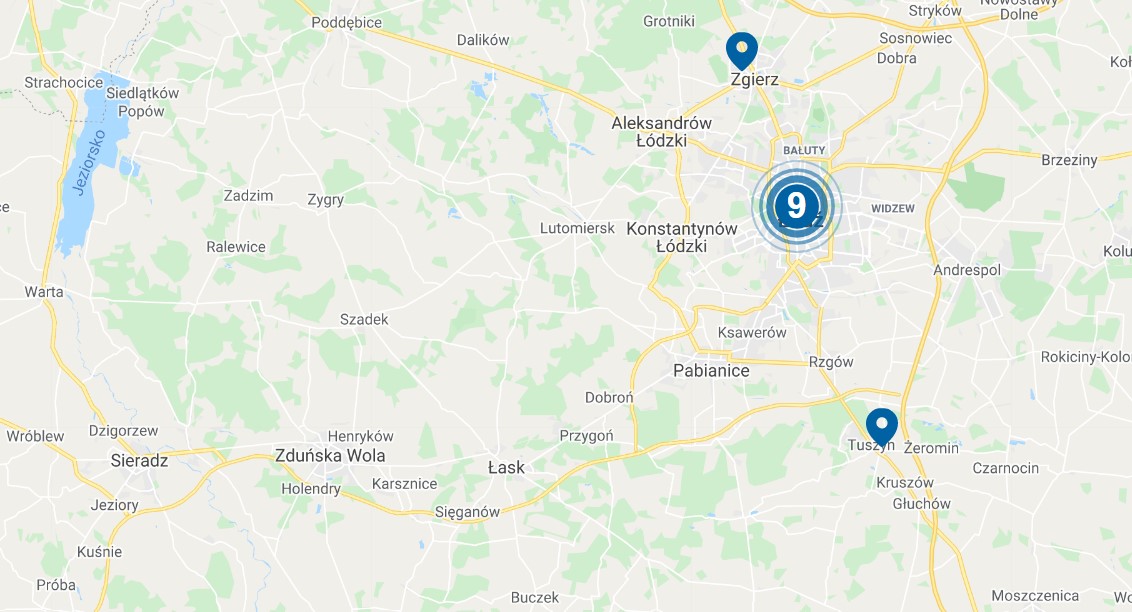Click the Szadek town label
This screenshot has height=612, width=1132.
click(364, 319)
